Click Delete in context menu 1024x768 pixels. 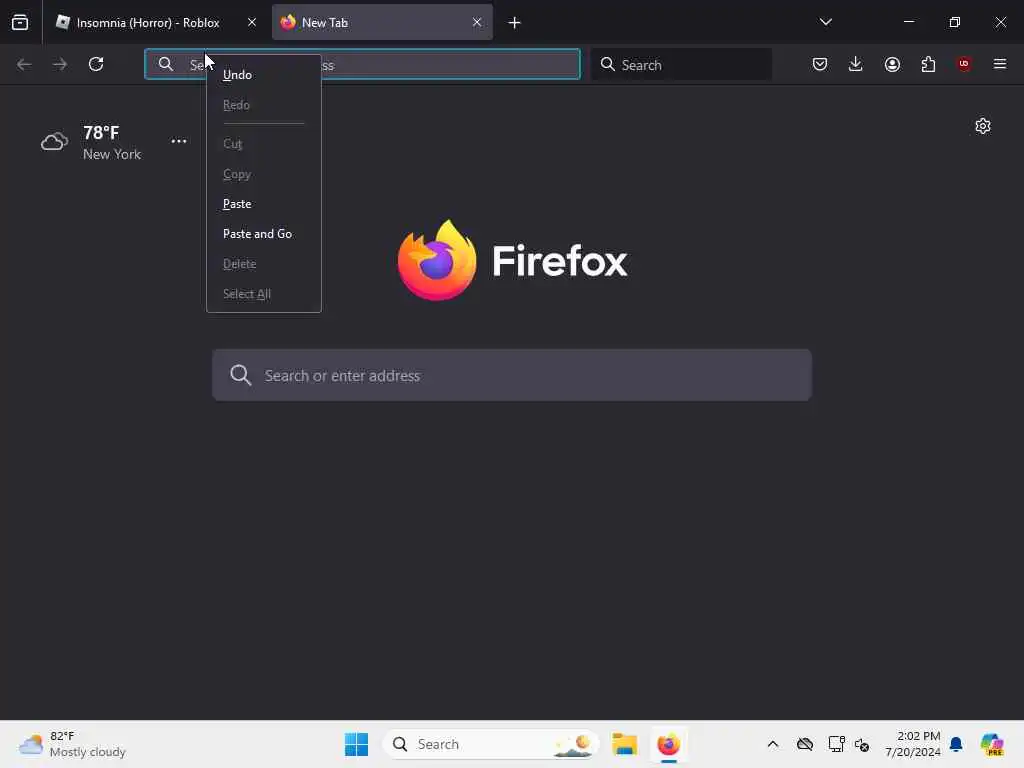[x=264, y=264]
